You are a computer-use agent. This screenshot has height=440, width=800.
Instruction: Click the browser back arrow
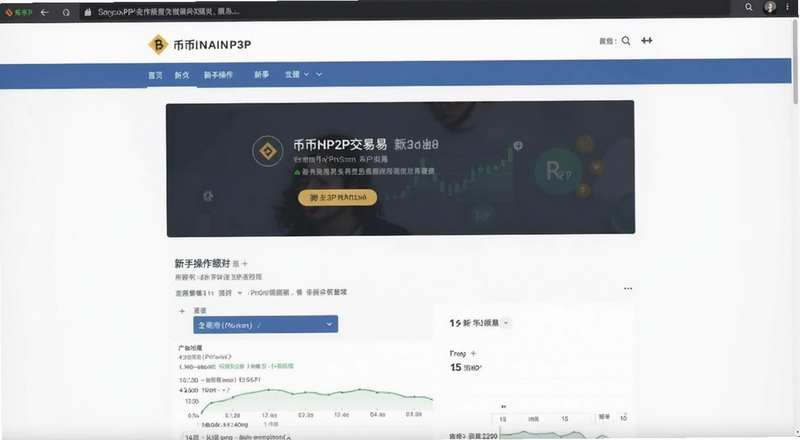pyautogui.click(x=44, y=12)
